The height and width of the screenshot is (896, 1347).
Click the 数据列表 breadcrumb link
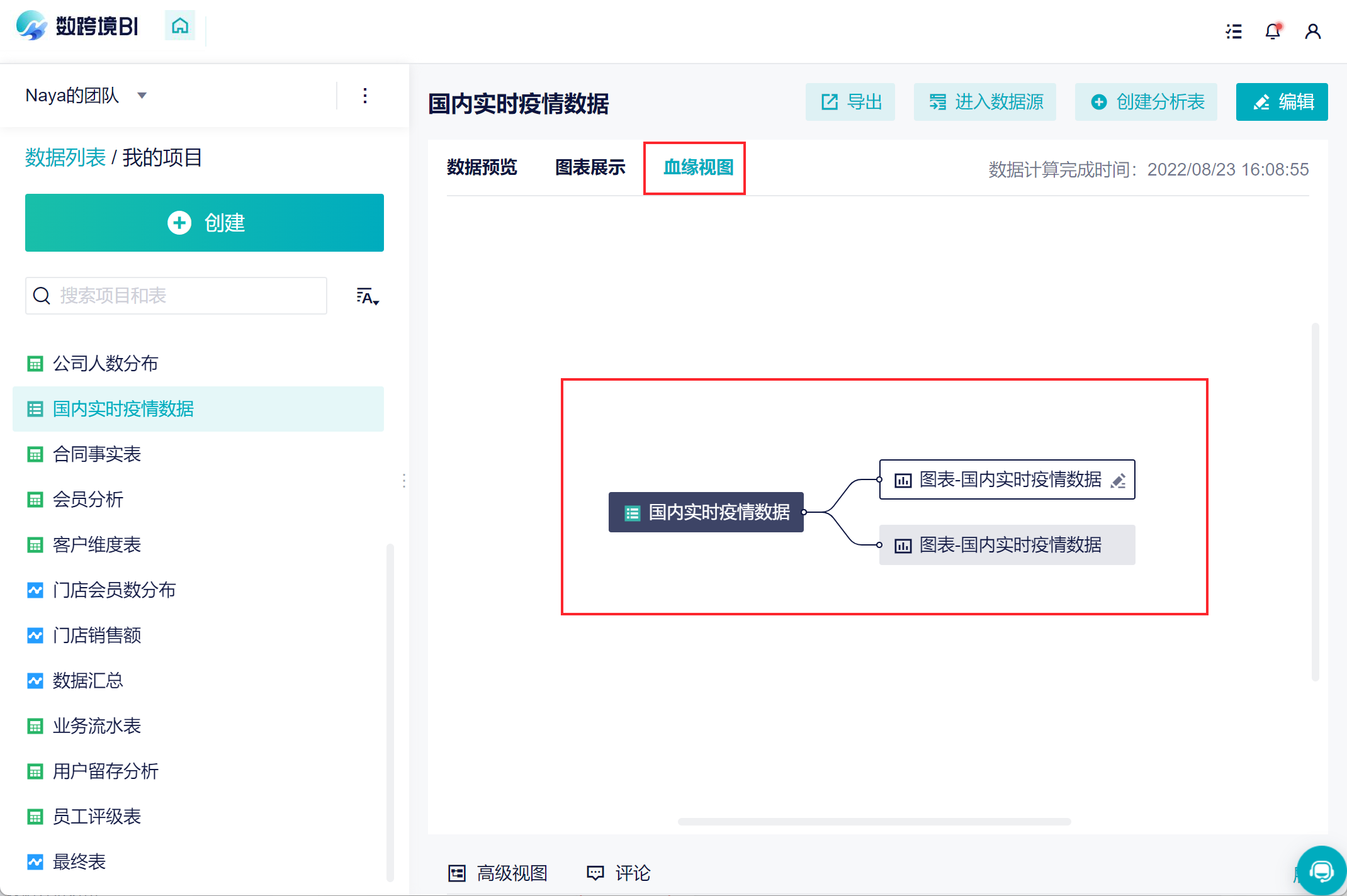click(65, 157)
